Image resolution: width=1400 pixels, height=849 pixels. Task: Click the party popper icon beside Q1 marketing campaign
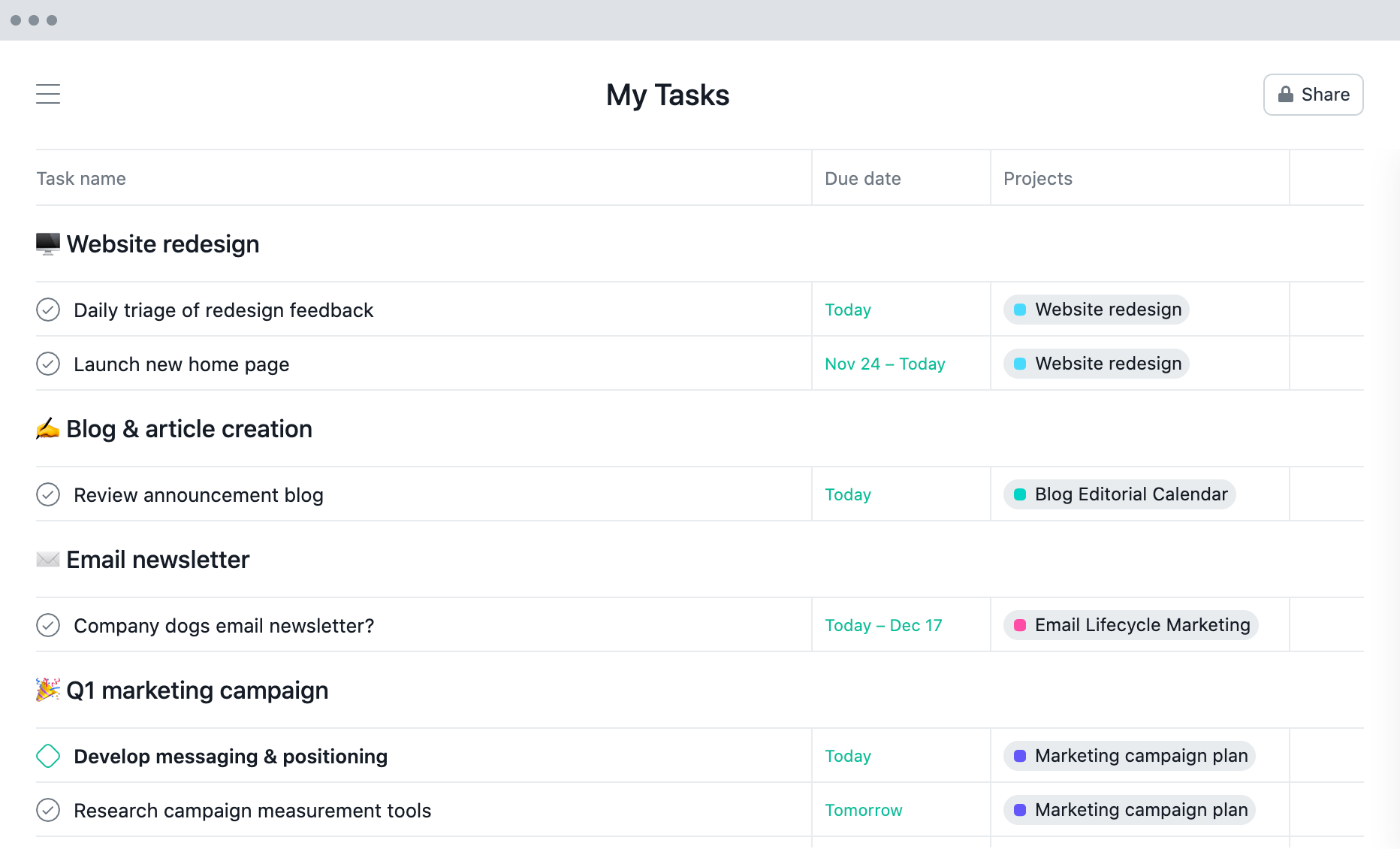click(x=47, y=690)
